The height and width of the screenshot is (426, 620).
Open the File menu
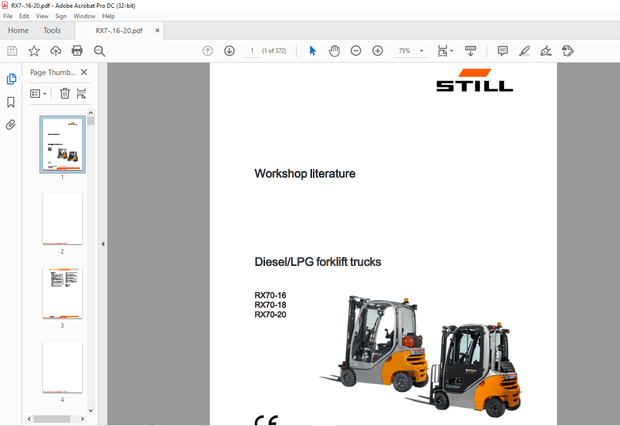8,16
